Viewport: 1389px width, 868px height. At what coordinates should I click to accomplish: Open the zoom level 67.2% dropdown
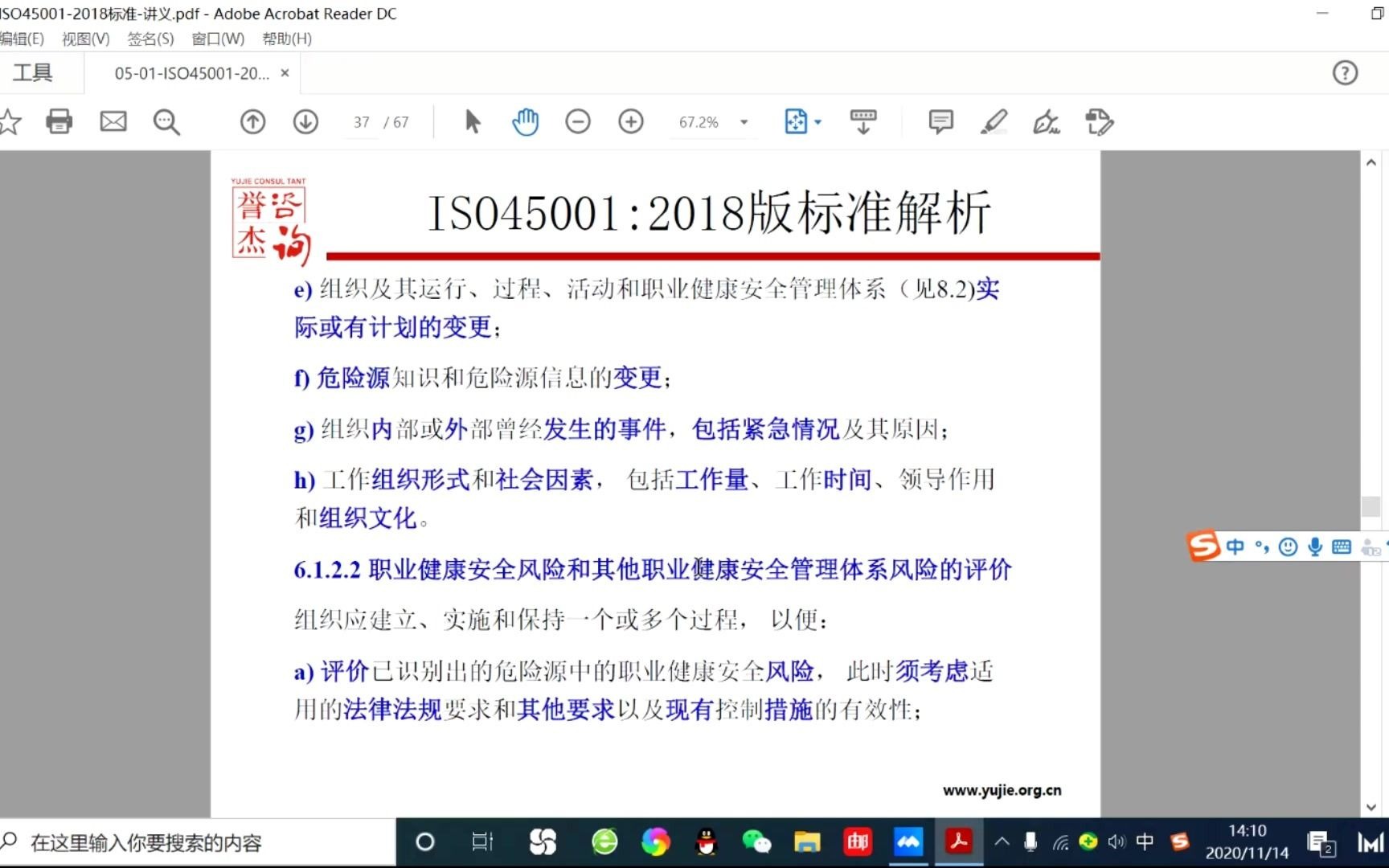[x=744, y=122]
